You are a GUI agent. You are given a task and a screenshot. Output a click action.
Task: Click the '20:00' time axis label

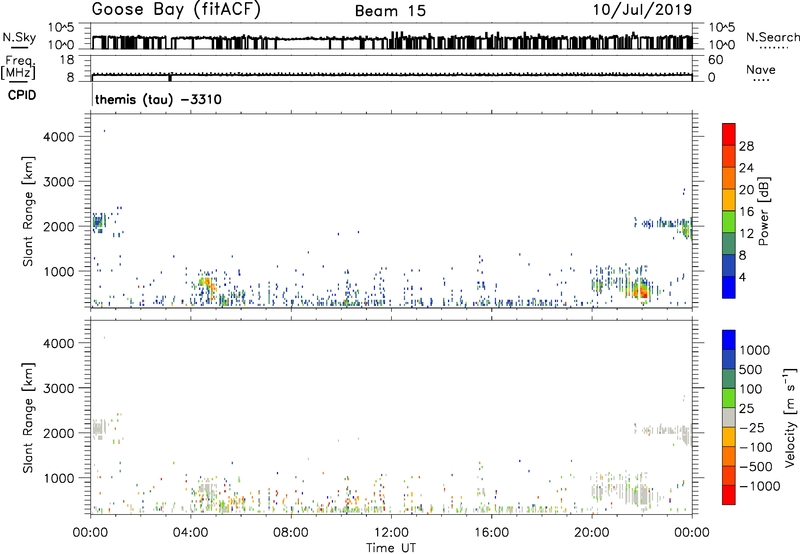tap(592, 533)
